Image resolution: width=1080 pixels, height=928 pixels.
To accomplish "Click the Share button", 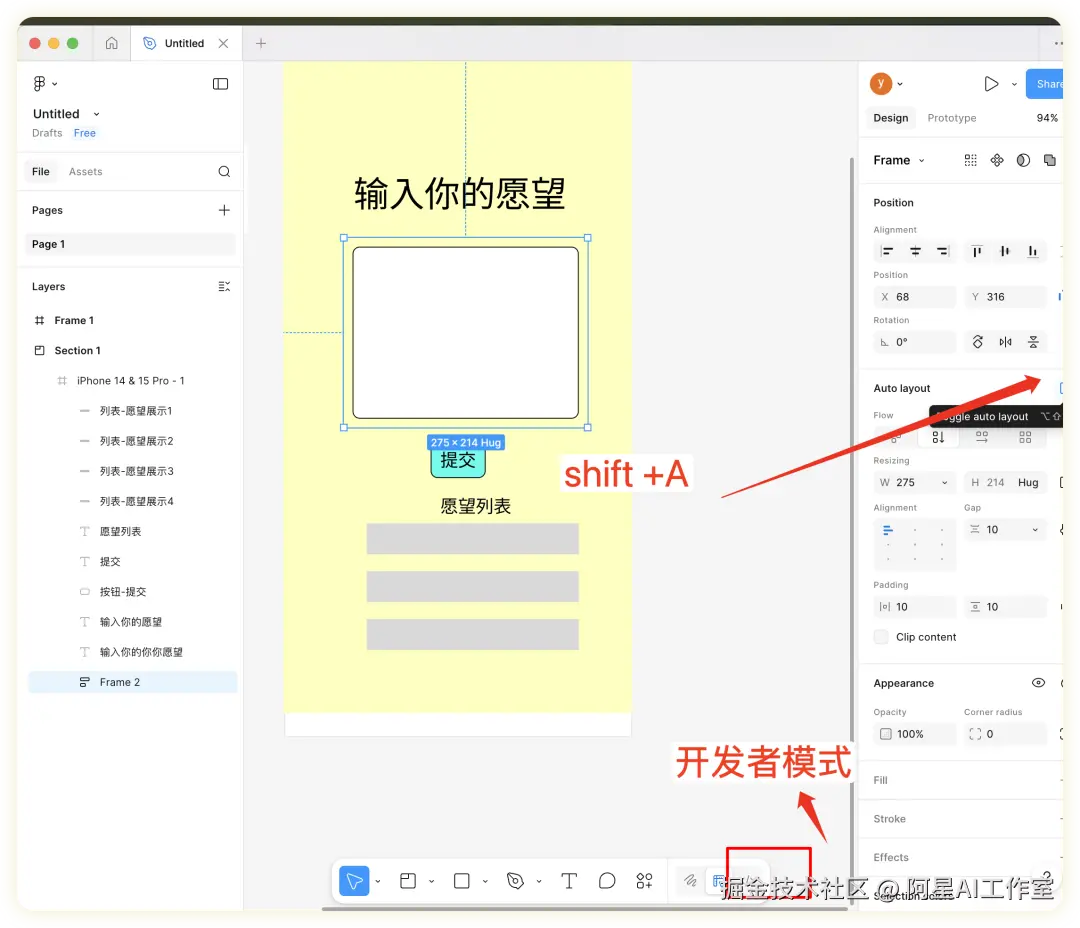I will [x=1050, y=84].
